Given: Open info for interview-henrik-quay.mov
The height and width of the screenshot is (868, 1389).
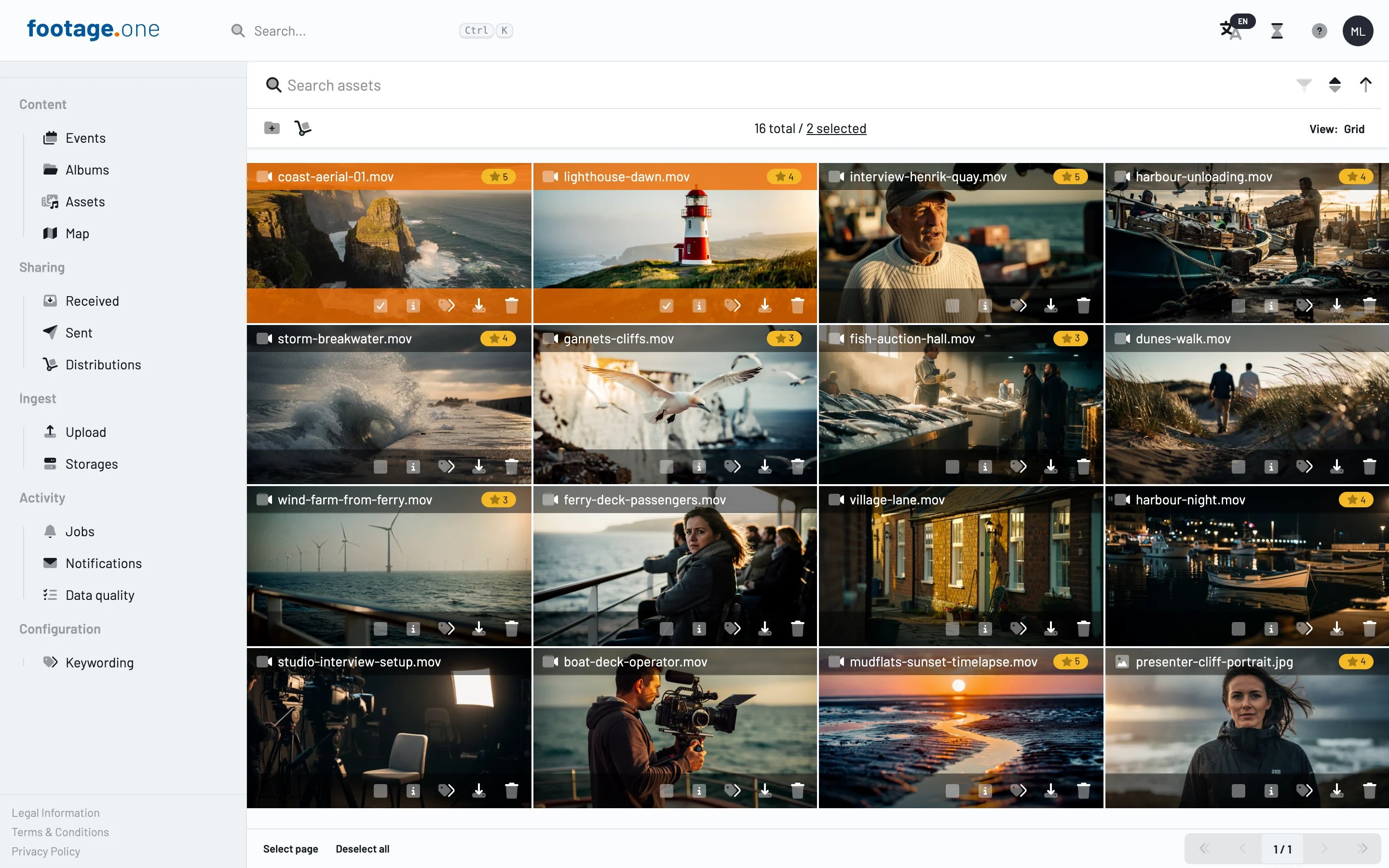Looking at the screenshot, I should [x=985, y=305].
